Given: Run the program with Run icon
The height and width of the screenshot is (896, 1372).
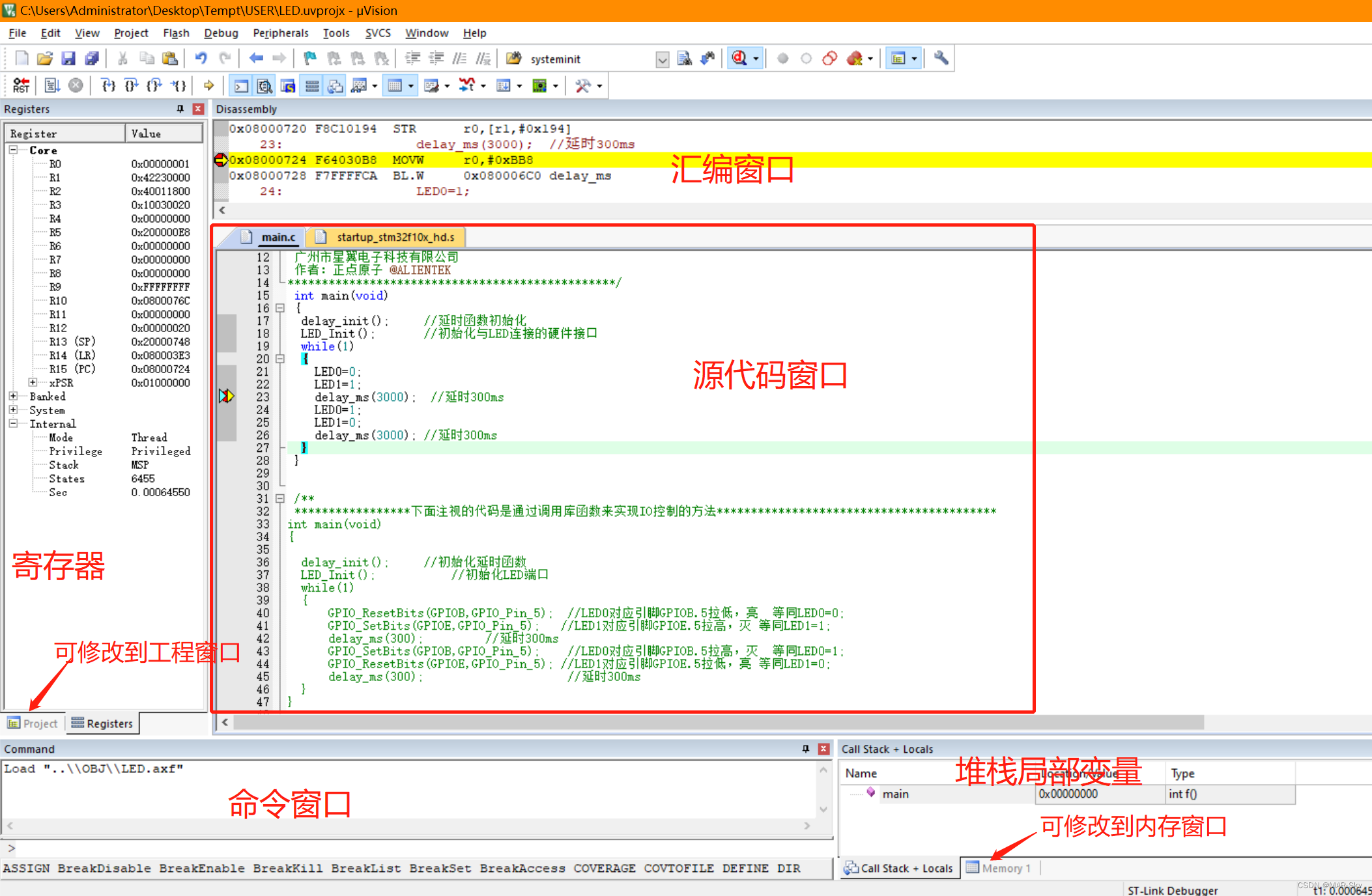Looking at the screenshot, I should [52, 85].
